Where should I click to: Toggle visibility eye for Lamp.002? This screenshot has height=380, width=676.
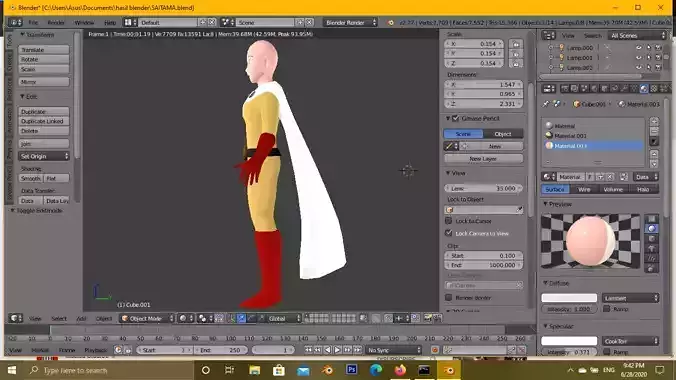pos(638,68)
